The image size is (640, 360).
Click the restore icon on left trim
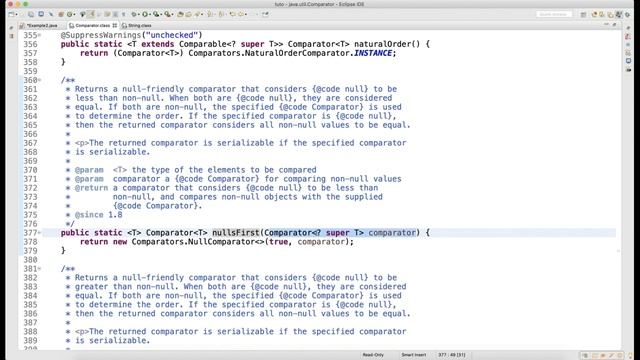click(11, 28)
